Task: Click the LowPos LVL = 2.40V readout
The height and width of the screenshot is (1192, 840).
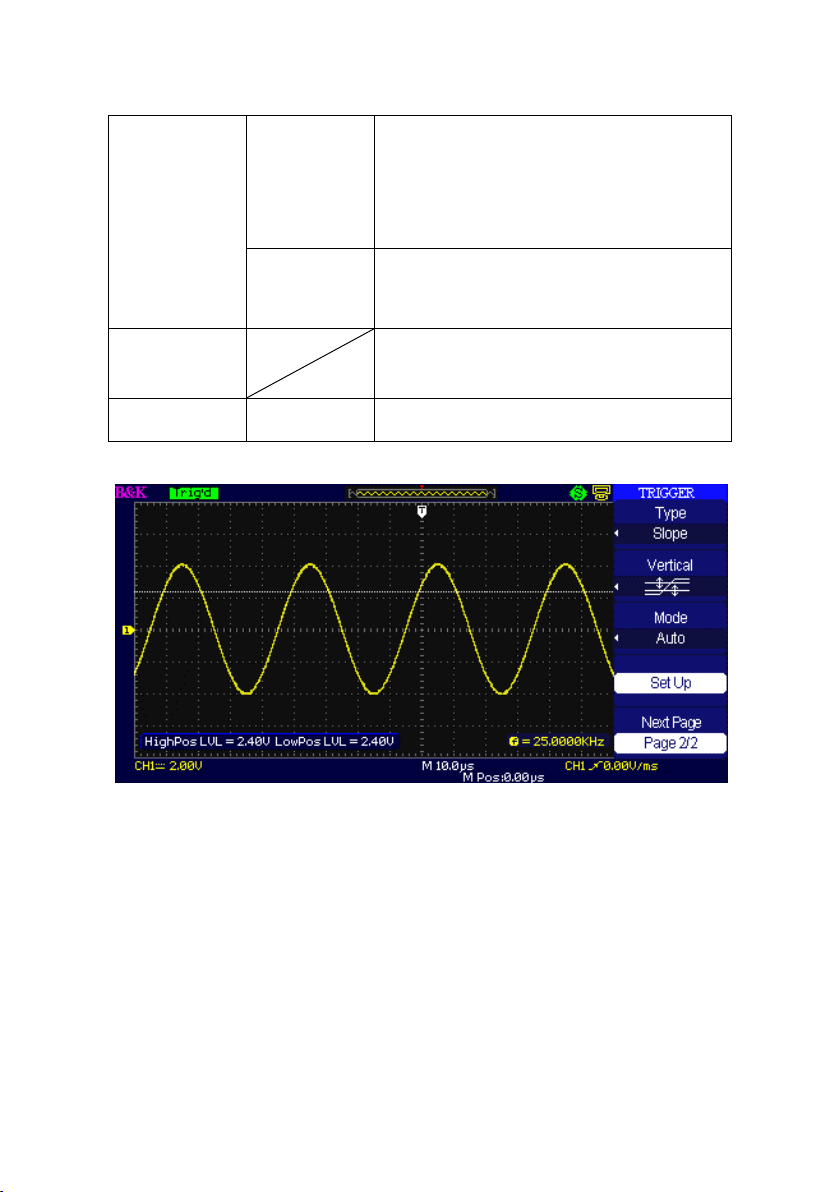Action: pyautogui.click(x=334, y=741)
